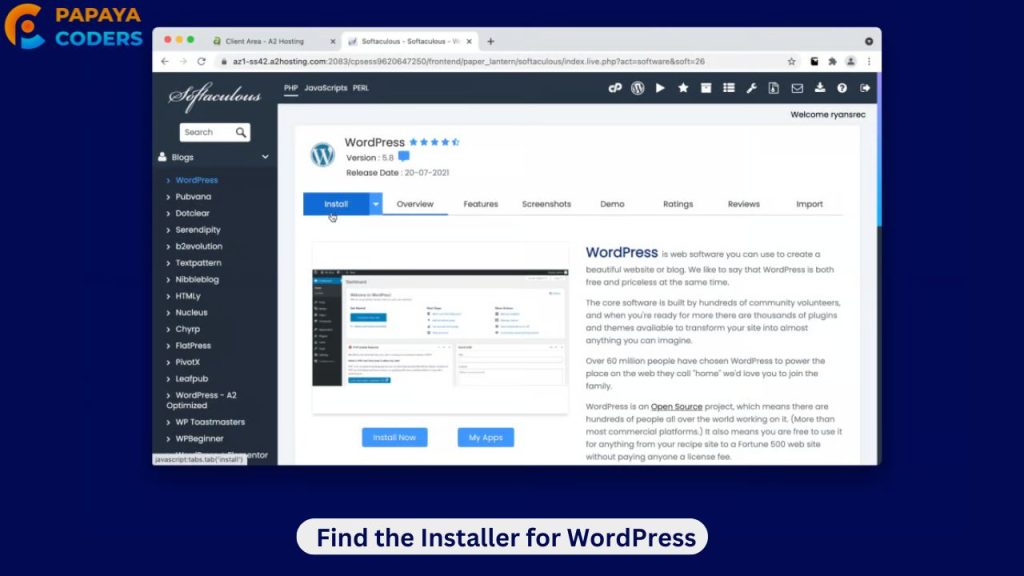Select the Overview tab

415,204
